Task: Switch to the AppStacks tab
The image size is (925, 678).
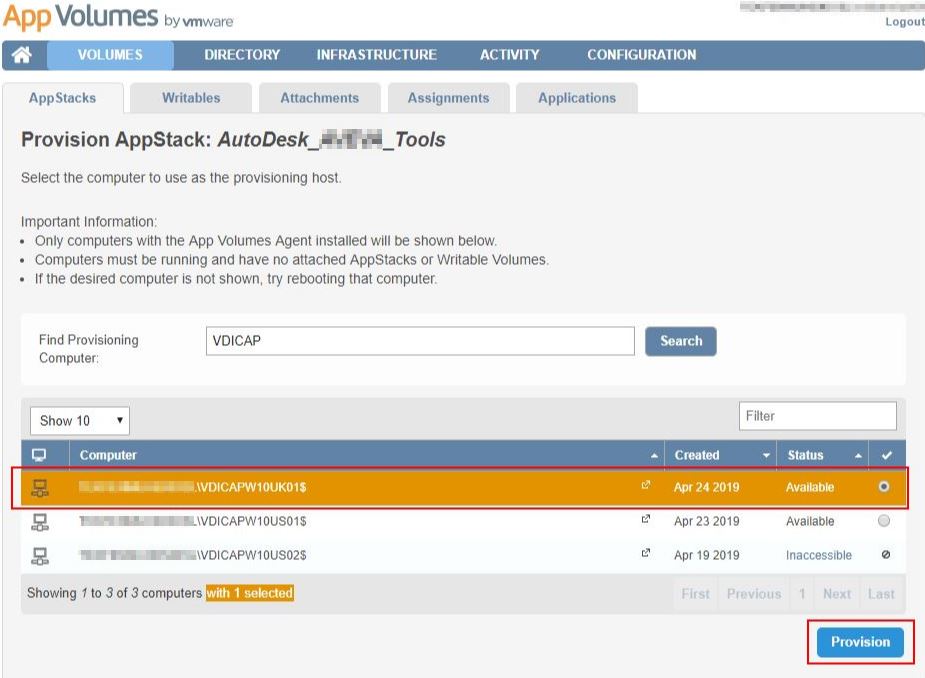Action: pos(63,98)
